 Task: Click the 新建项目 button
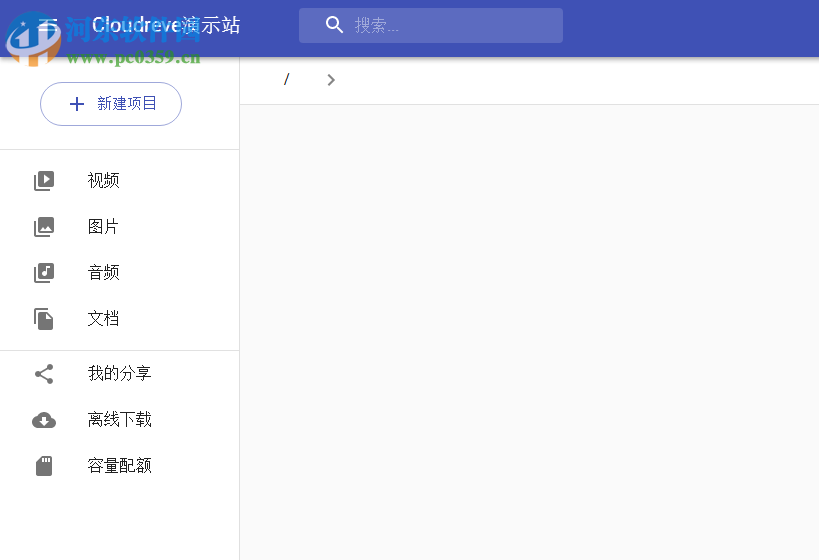click(x=111, y=104)
